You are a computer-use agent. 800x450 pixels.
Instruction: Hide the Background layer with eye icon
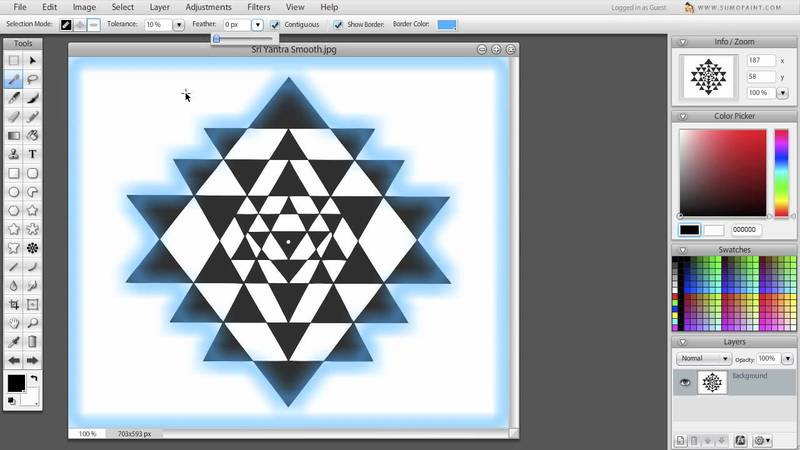click(x=685, y=382)
